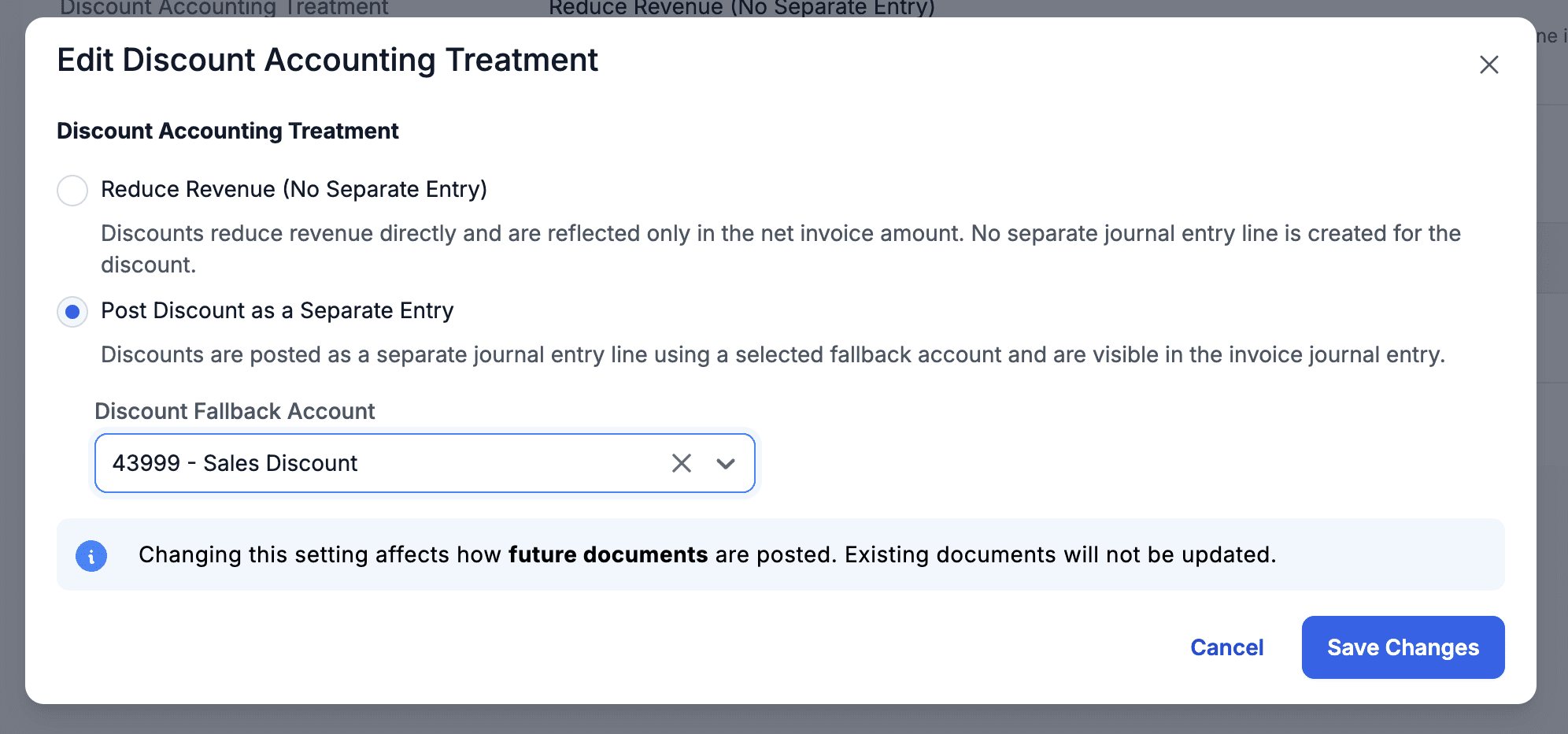Clear the selected Sales Discount fallback account
The height and width of the screenshot is (734, 1568).
682,463
